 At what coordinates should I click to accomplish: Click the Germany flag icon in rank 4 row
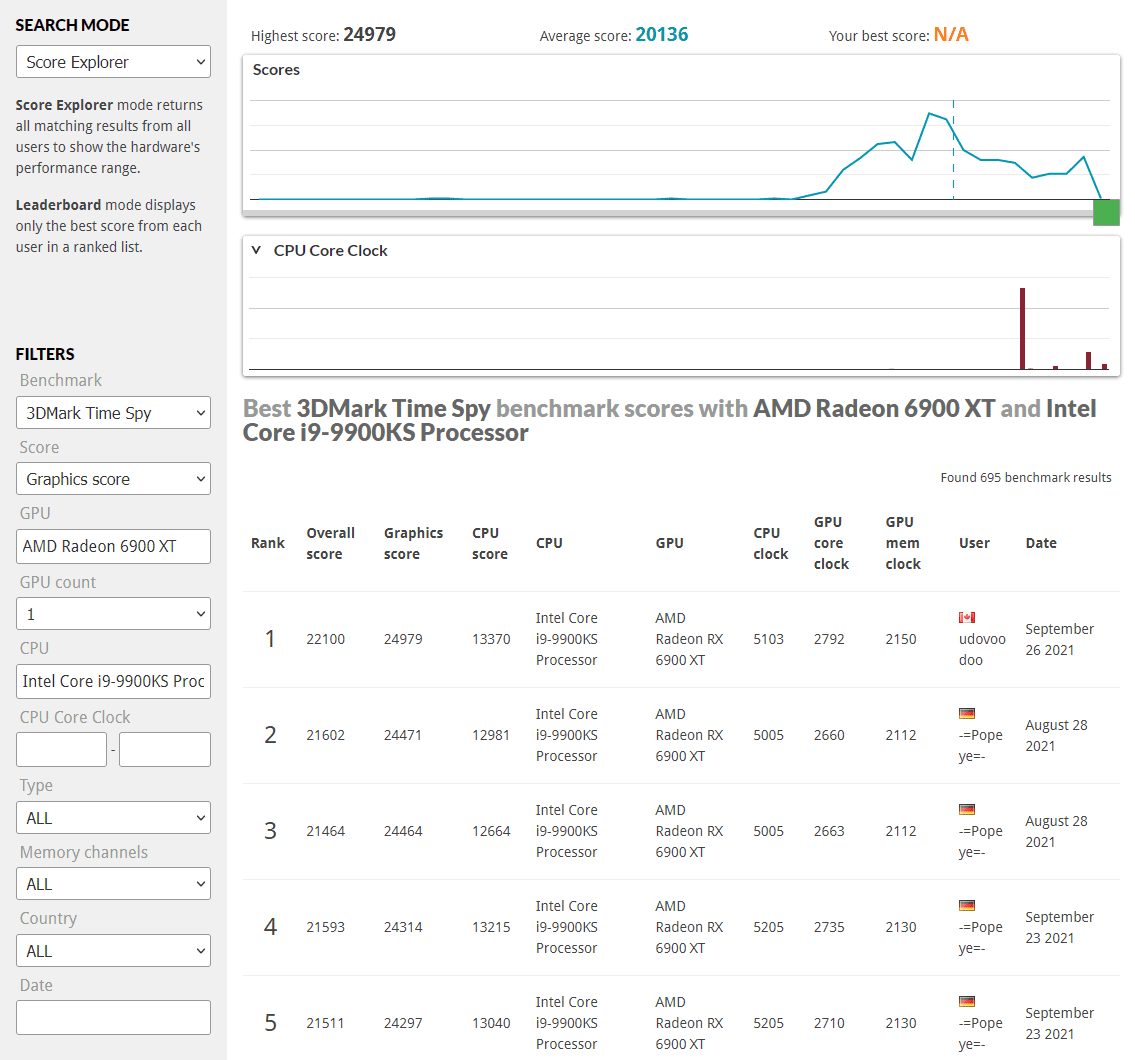[967, 906]
